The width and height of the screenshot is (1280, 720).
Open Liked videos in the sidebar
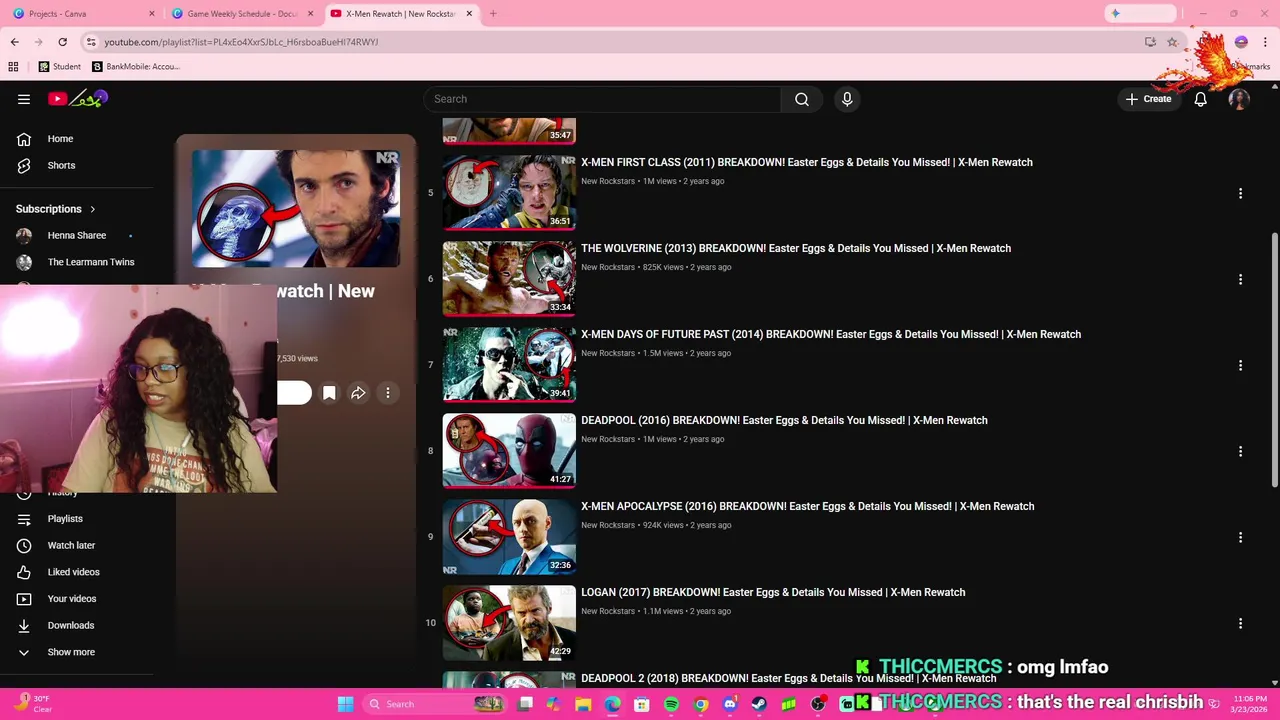click(73, 572)
